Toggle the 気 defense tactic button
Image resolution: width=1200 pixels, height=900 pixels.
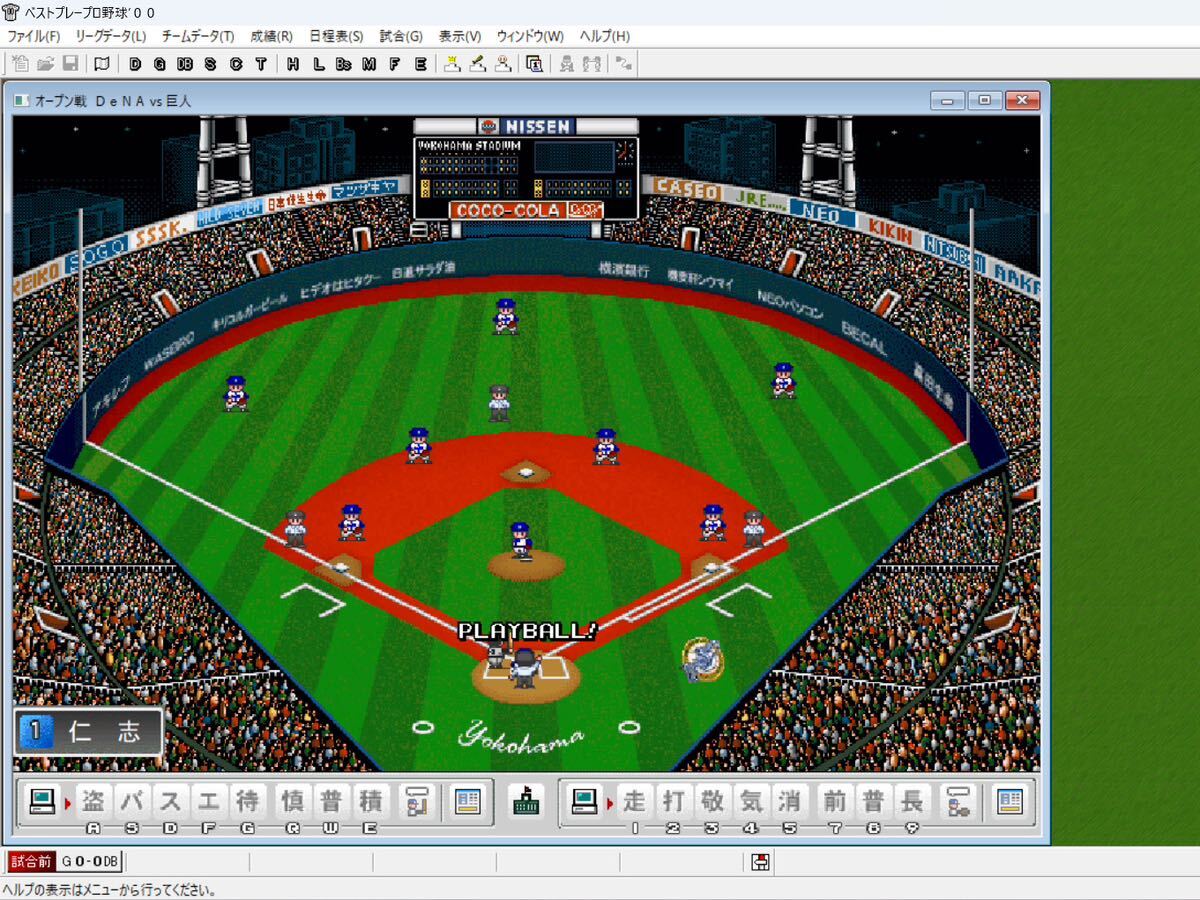click(751, 801)
